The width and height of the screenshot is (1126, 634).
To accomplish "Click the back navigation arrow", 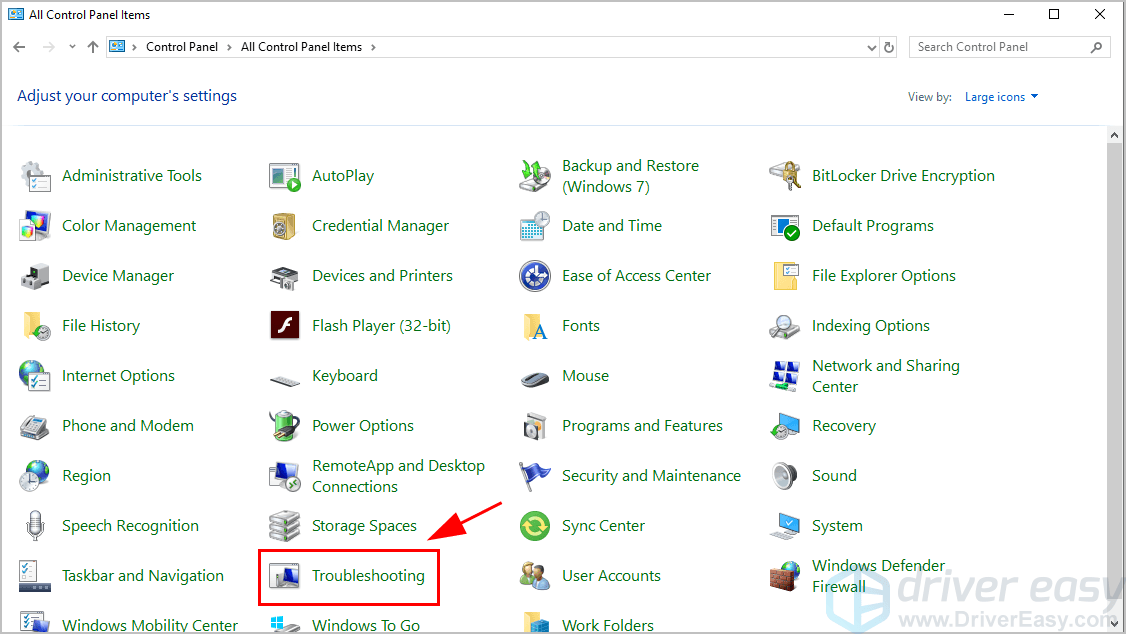I will (x=18, y=46).
